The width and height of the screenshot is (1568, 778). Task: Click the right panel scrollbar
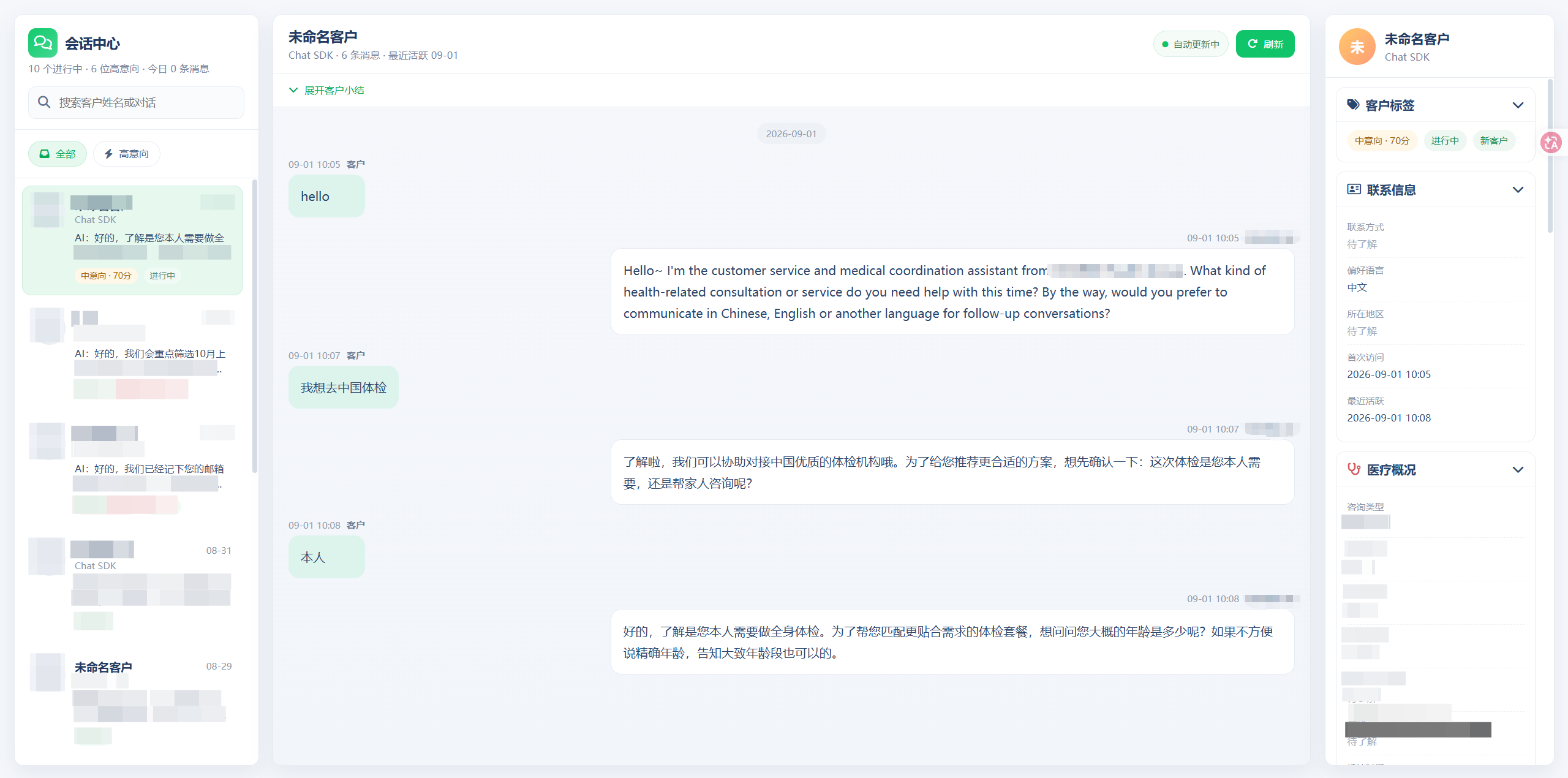1550,156
